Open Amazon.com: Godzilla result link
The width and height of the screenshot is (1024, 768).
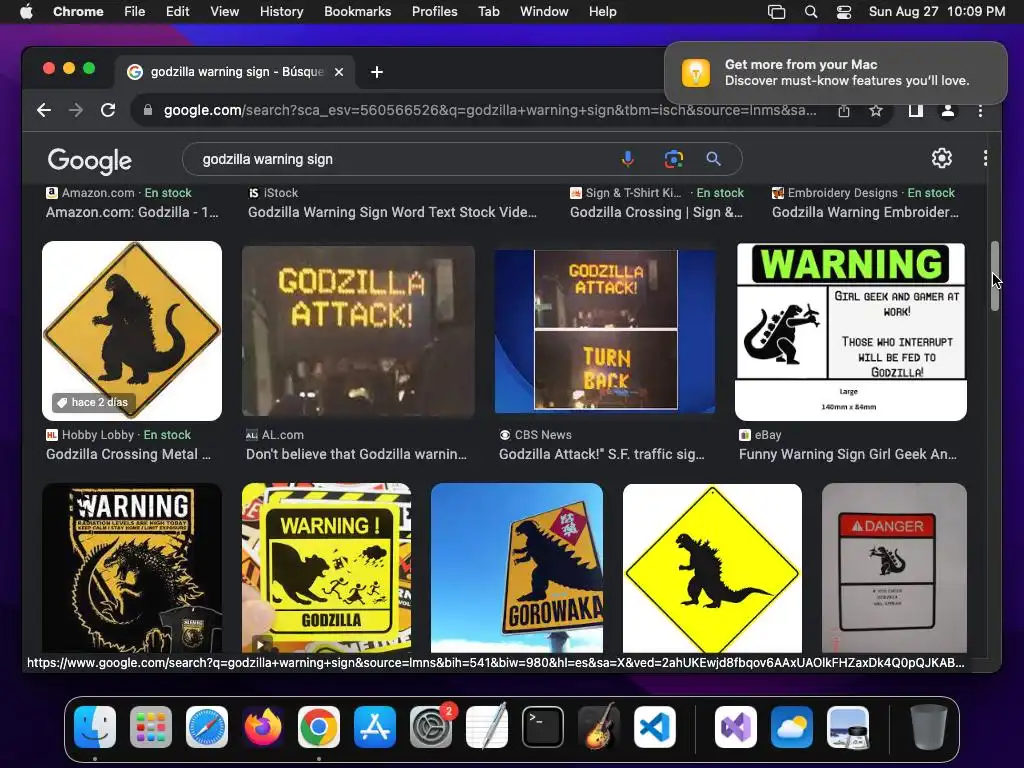132,212
